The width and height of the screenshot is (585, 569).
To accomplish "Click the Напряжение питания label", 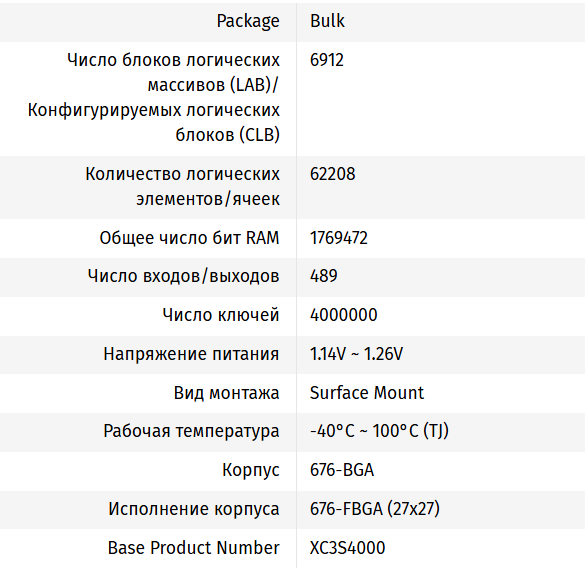I will coord(191,354).
